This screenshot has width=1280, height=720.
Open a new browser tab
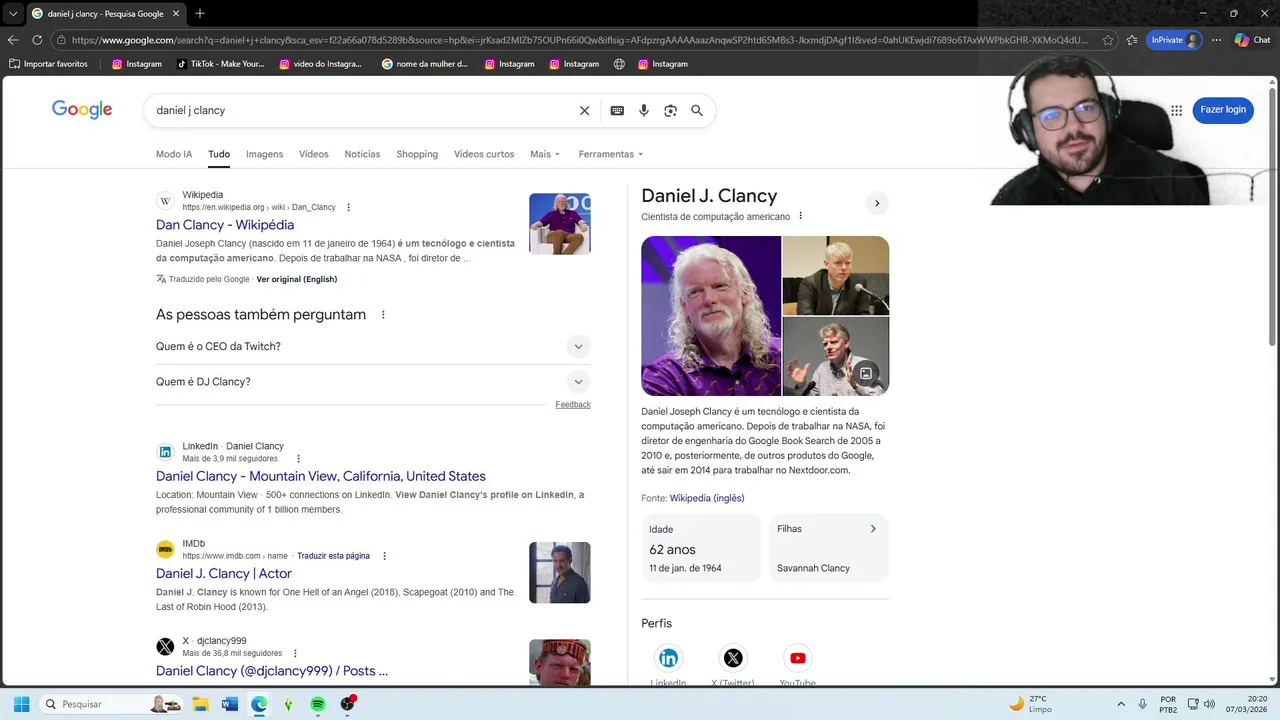pos(200,13)
